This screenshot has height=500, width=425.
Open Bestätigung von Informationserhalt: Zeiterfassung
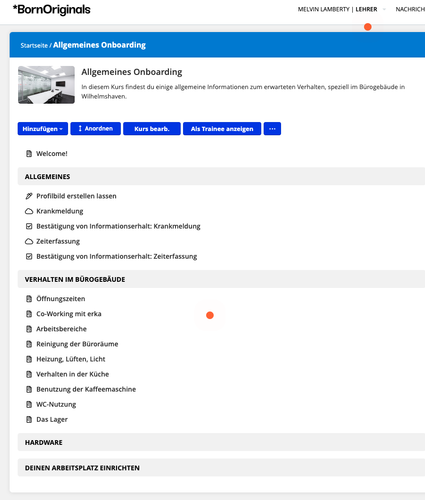point(117,256)
